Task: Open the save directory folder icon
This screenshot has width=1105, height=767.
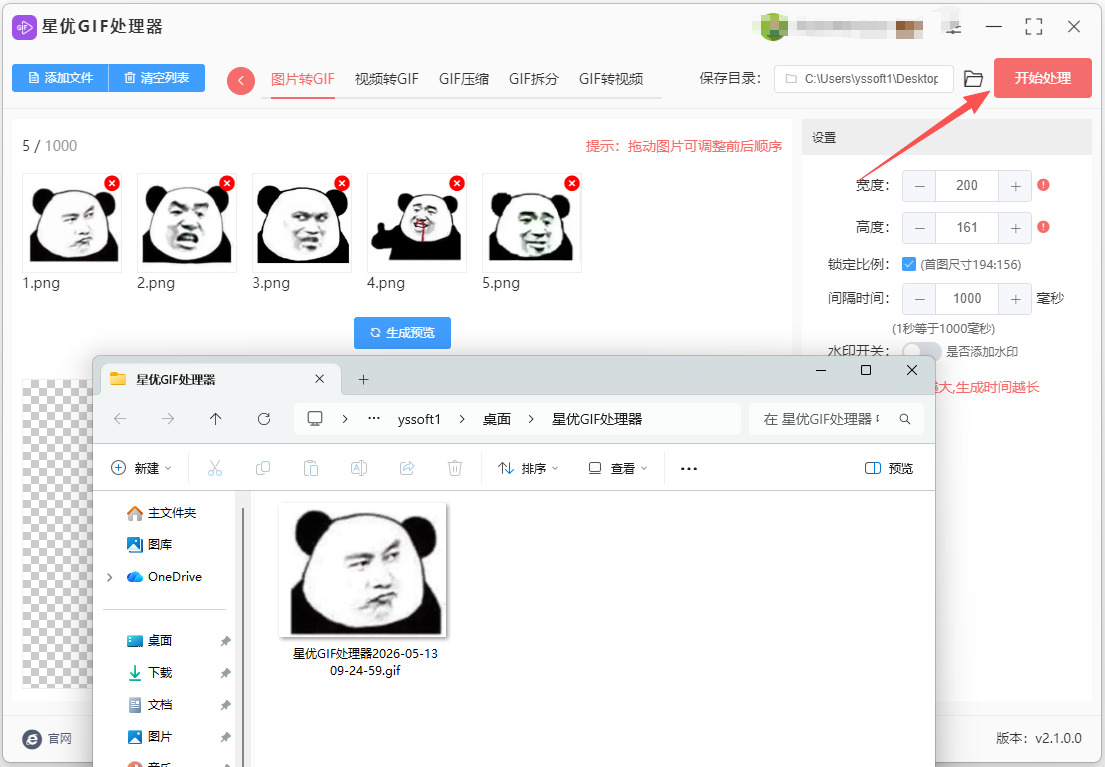Action: click(973, 79)
